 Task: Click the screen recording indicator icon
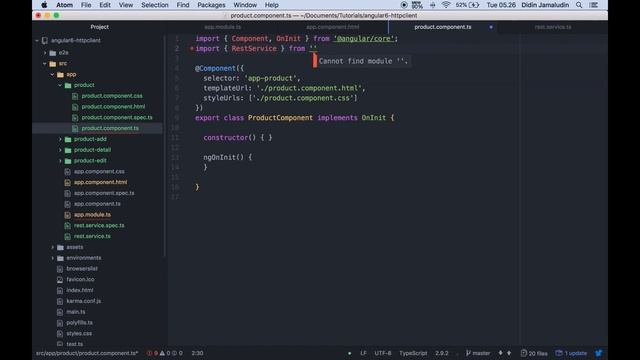pos(404,5)
